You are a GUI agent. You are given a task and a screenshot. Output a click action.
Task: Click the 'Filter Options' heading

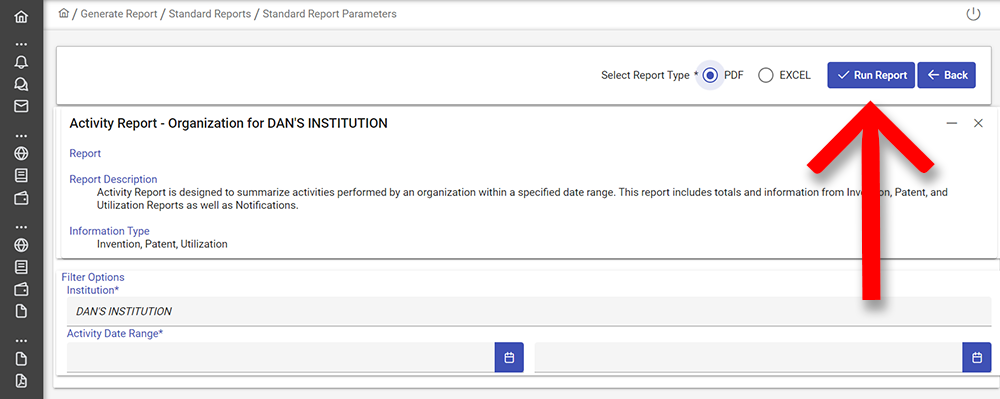click(93, 277)
